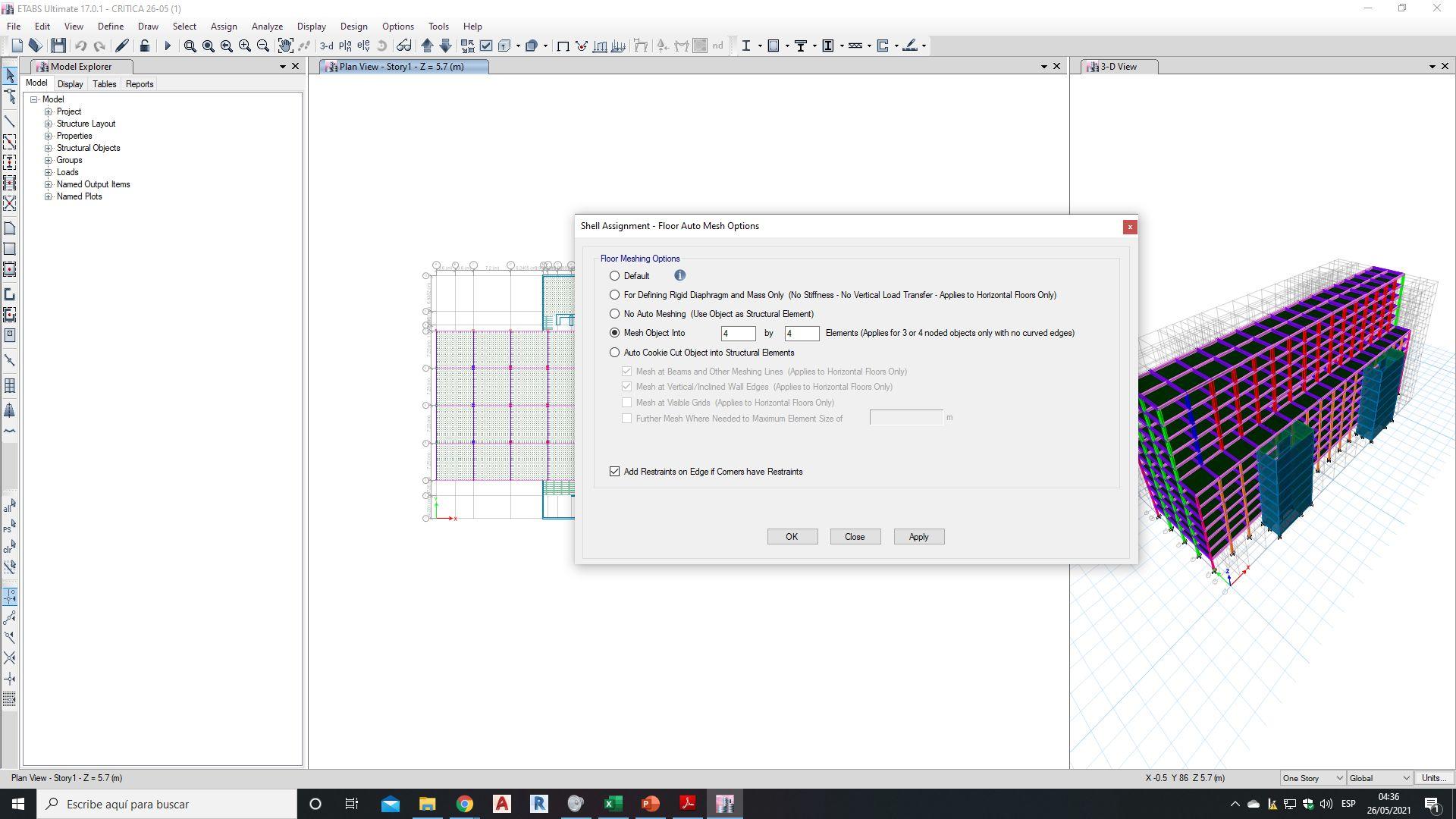Choose Auto Cookie Cut Object radio option

[614, 353]
